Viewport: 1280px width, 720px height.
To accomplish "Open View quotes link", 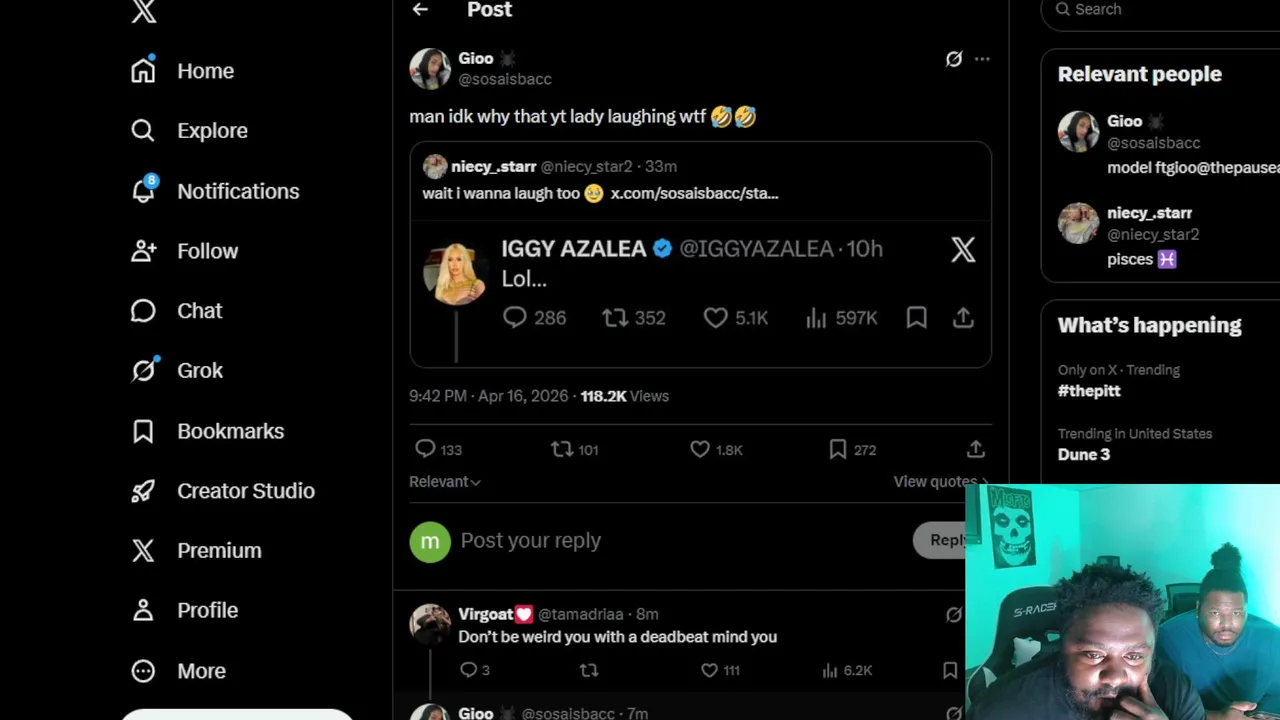I will pyautogui.click(x=935, y=481).
